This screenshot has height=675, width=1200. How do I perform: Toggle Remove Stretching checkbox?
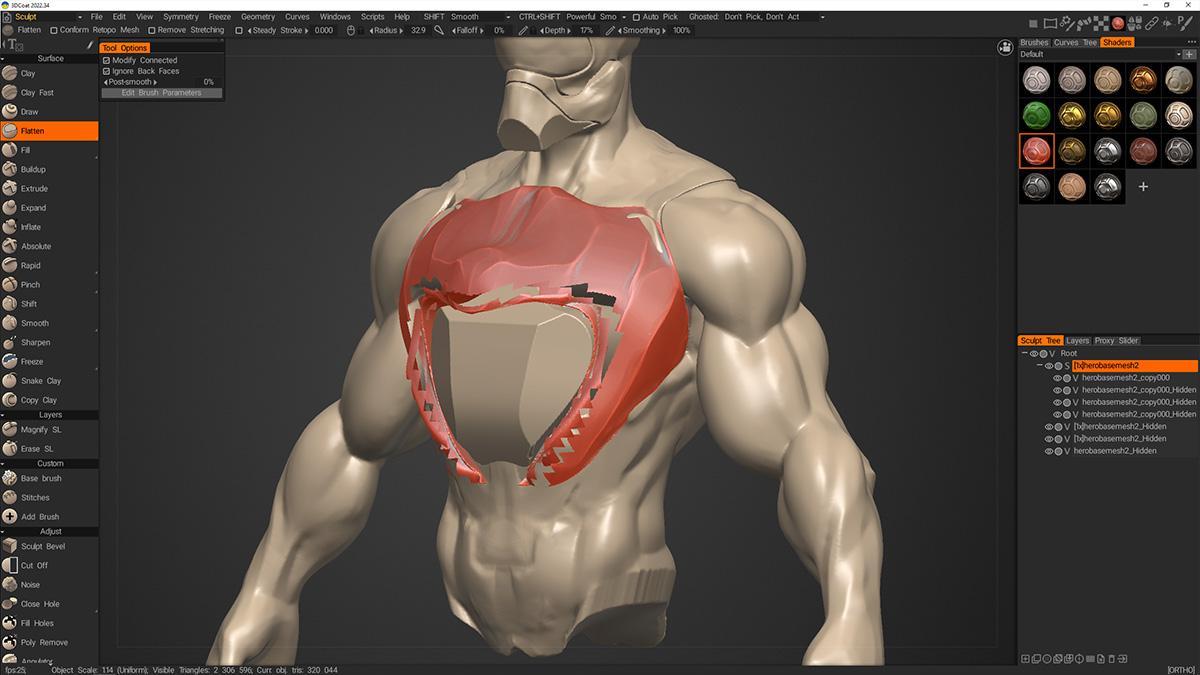pyautogui.click(x=151, y=30)
